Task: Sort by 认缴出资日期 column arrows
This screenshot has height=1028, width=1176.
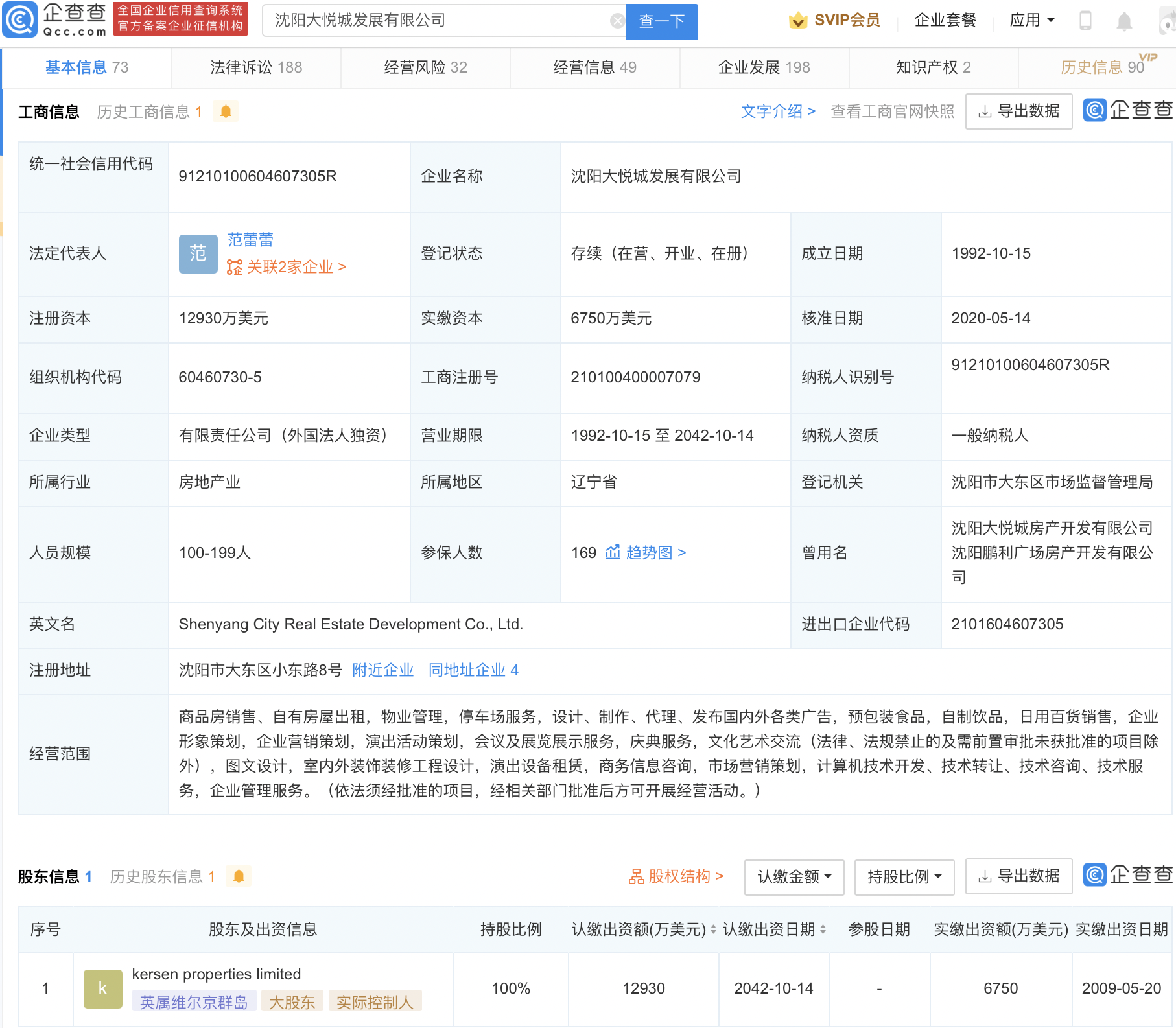Action: (823, 929)
